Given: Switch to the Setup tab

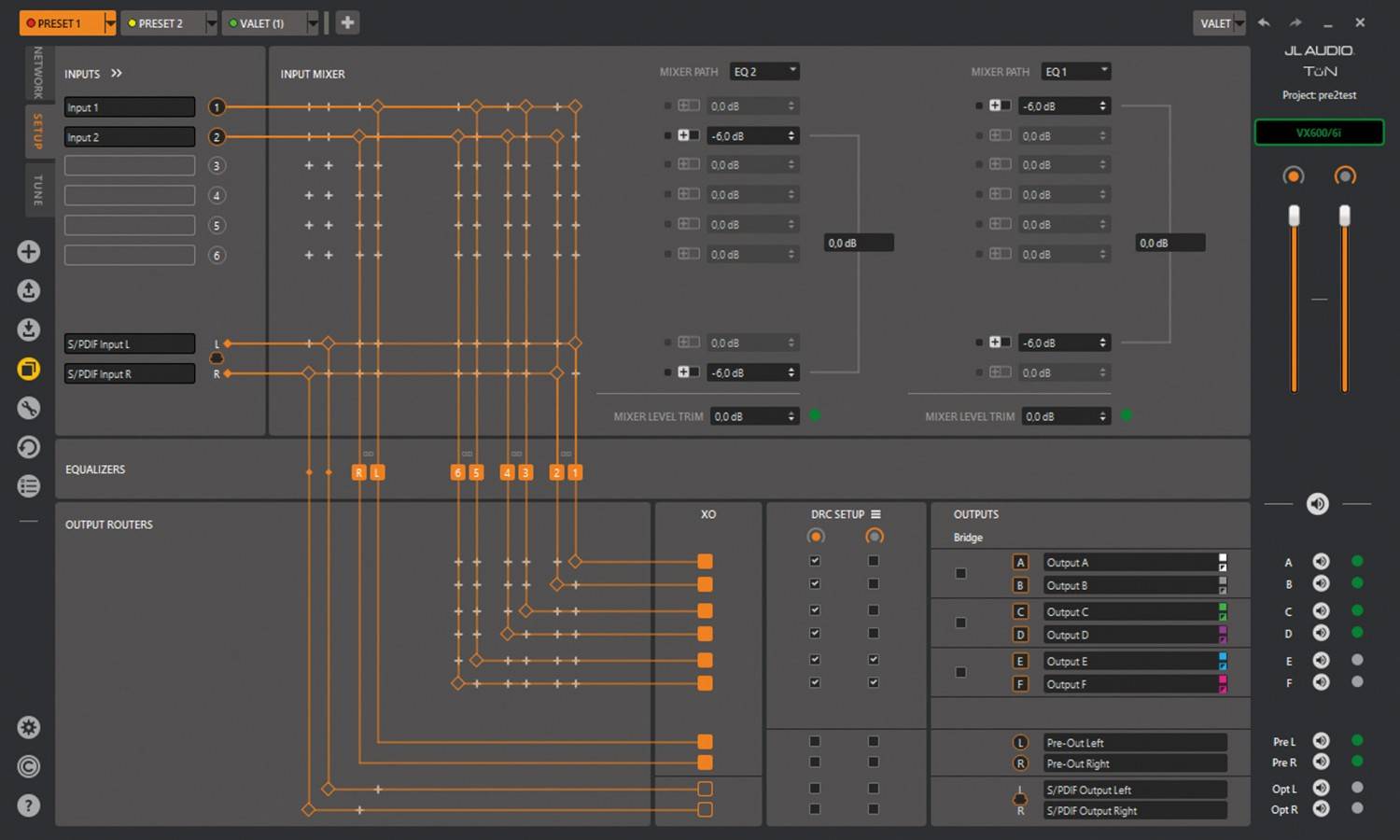Looking at the screenshot, I should tap(38, 131).
